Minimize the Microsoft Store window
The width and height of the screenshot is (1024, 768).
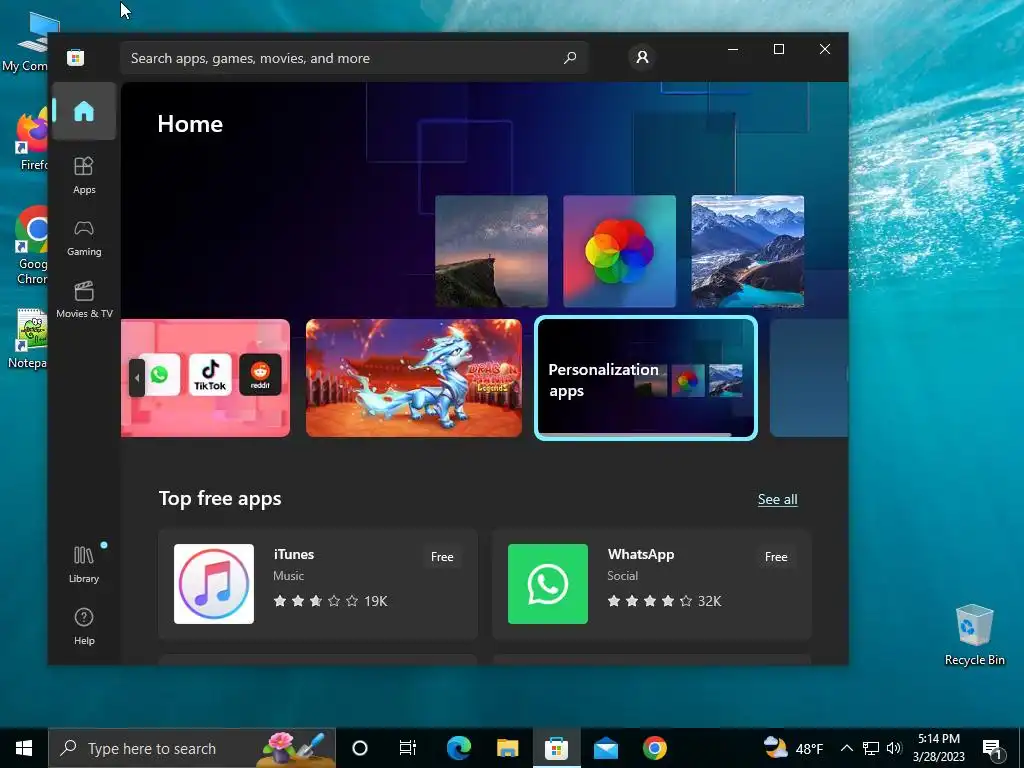[x=733, y=50]
